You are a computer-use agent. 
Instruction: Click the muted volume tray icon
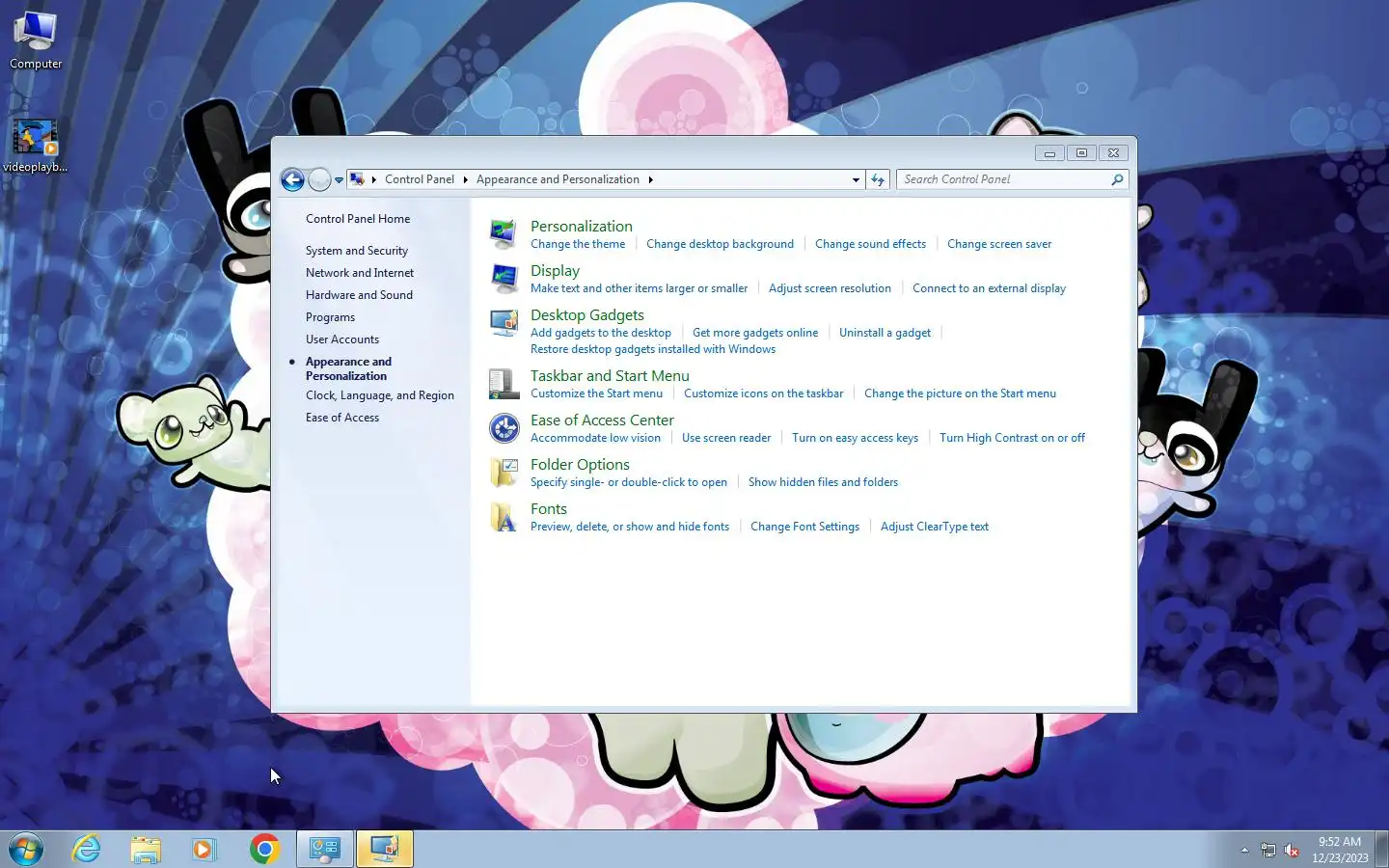(1293, 850)
